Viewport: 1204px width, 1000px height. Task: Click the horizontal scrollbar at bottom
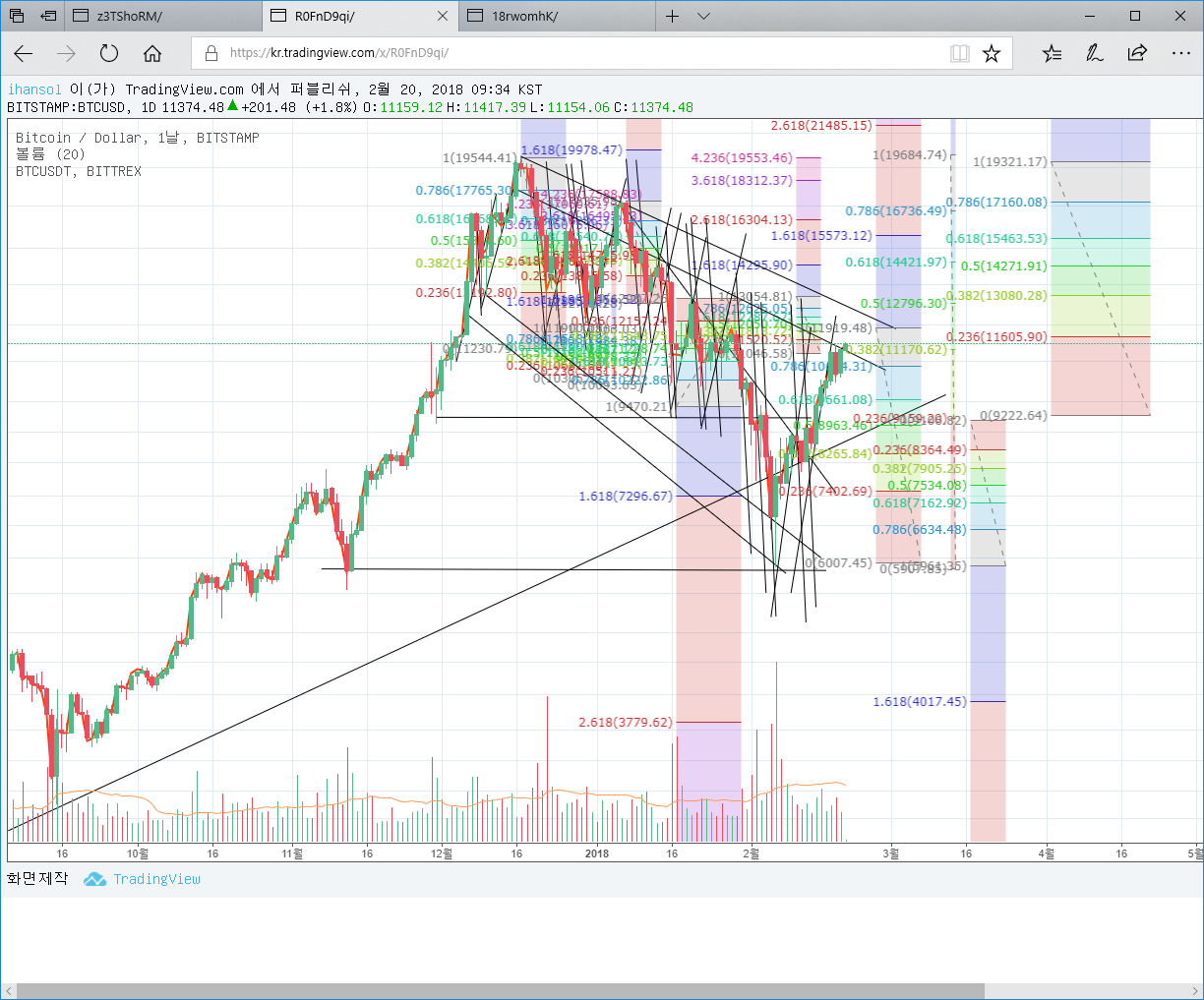tap(499, 991)
